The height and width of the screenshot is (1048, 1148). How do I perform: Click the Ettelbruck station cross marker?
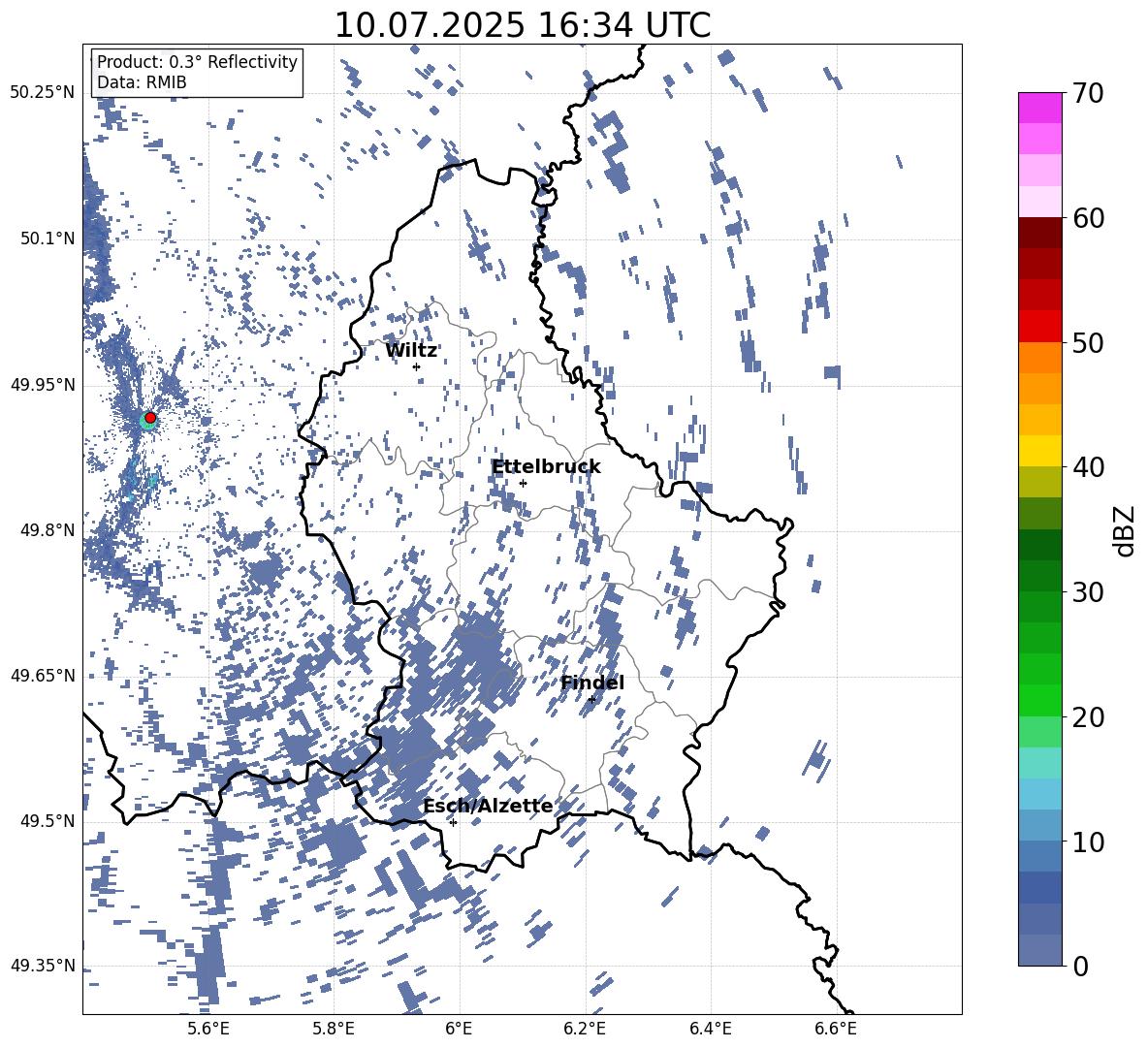tap(523, 483)
